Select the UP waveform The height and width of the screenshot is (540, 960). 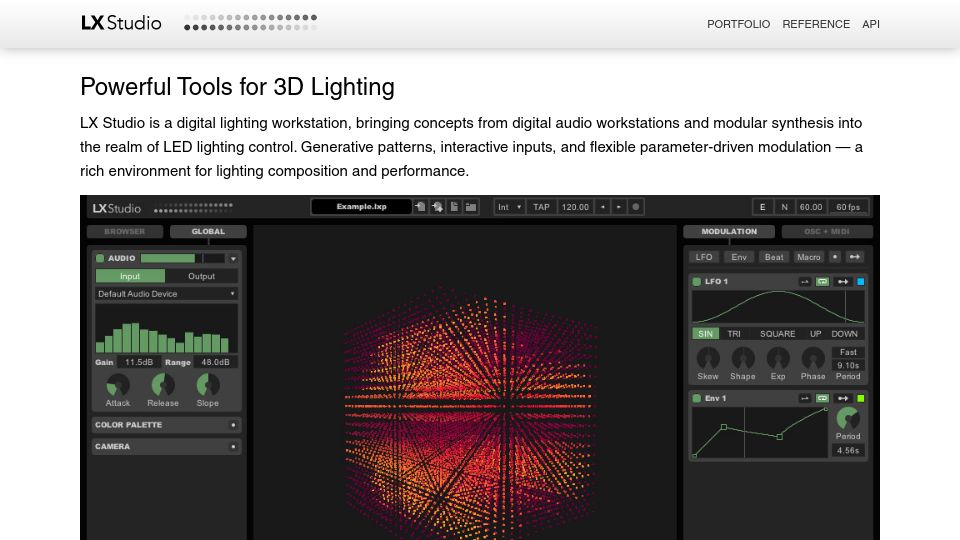(816, 334)
